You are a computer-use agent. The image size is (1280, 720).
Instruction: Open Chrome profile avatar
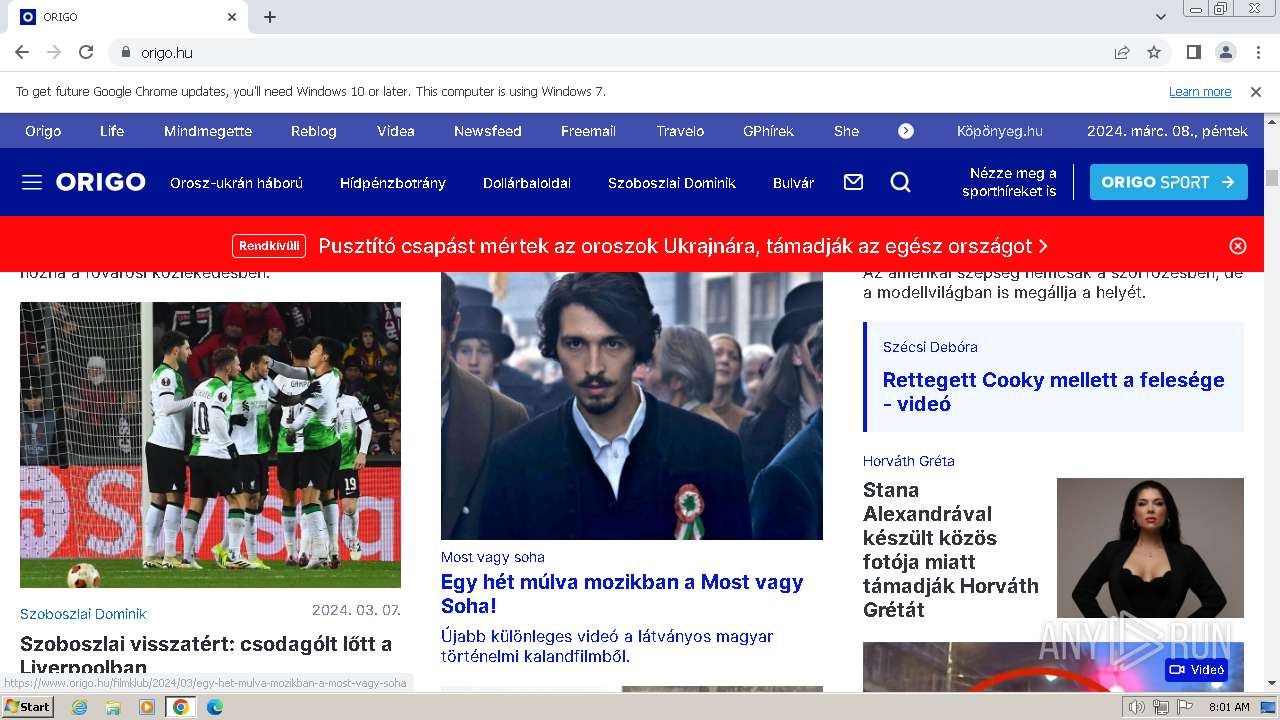click(x=1226, y=52)
